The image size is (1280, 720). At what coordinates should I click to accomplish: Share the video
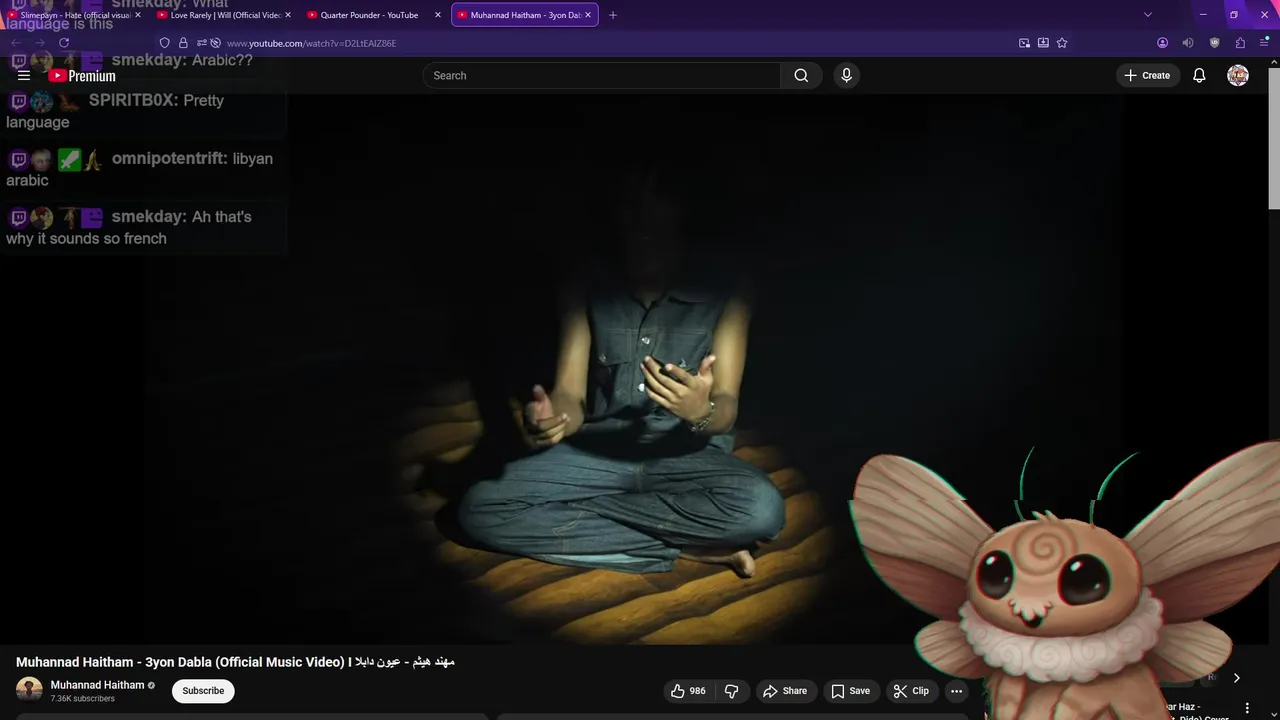pos(785,691)
